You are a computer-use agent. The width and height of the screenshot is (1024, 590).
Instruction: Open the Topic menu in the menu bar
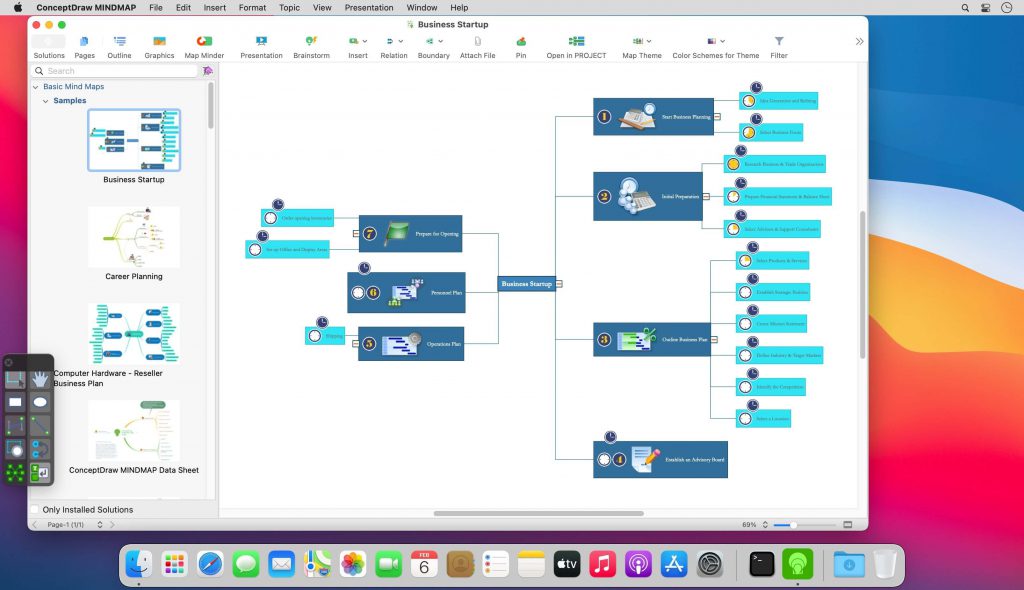pos(288,7)
